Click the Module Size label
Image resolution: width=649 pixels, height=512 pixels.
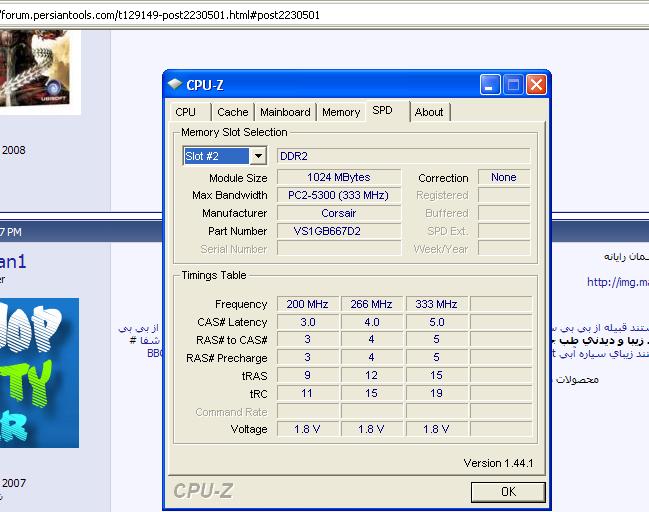238,178
